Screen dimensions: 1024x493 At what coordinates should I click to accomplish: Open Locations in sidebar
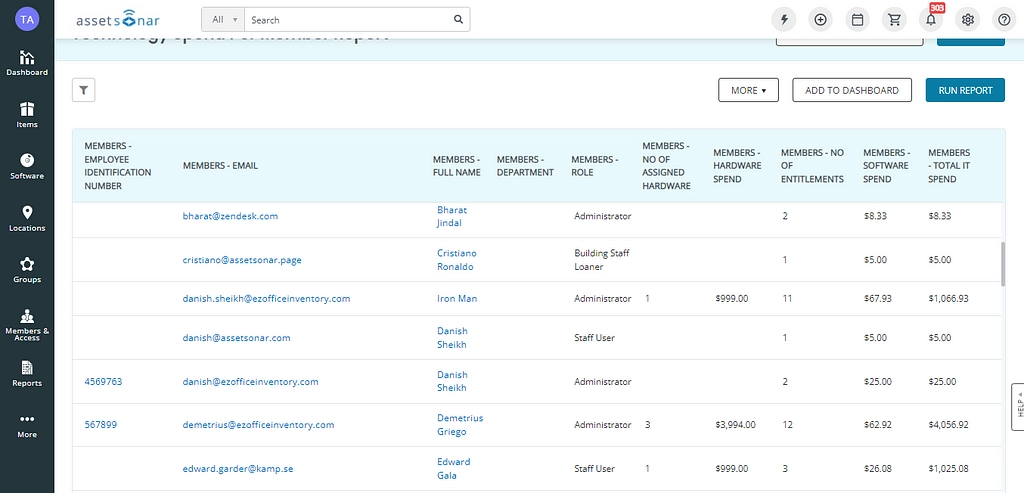tap(27, 219)
